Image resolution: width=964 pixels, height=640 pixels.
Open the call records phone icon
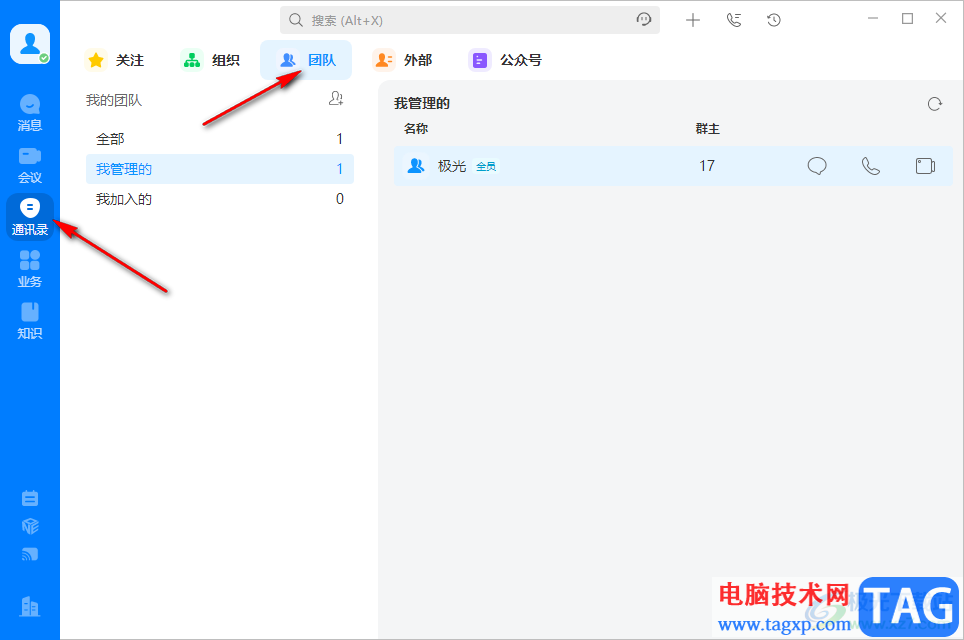(733, 20)
